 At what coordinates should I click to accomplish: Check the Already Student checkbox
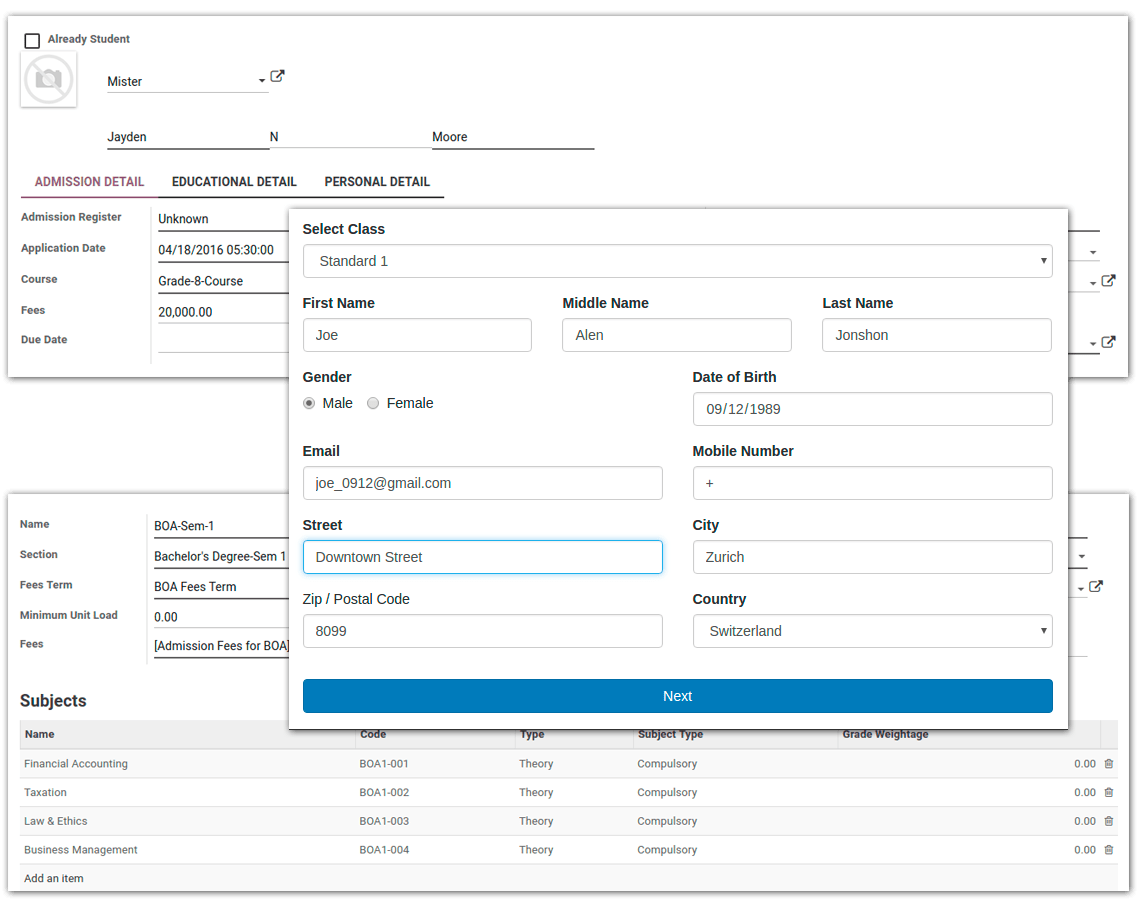coord(30,38)
